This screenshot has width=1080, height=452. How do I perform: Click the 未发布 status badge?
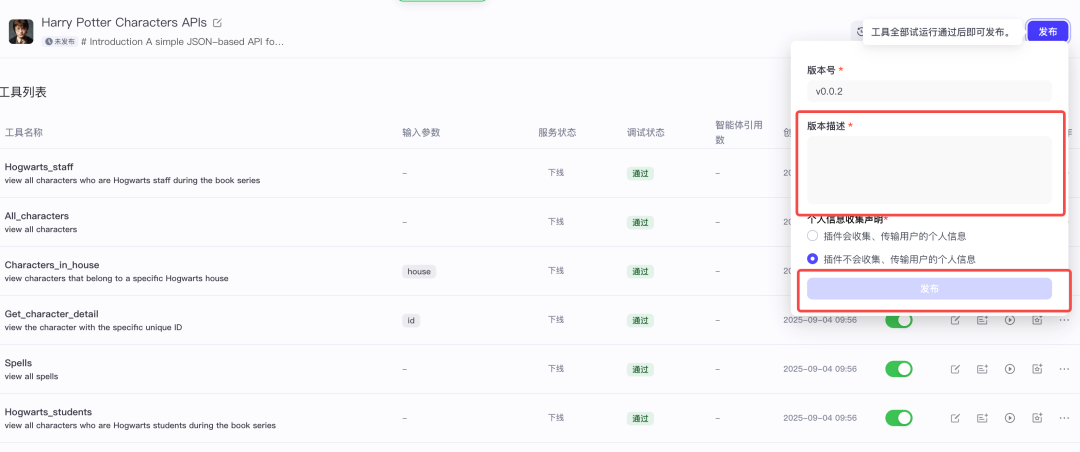click(60, 41)
